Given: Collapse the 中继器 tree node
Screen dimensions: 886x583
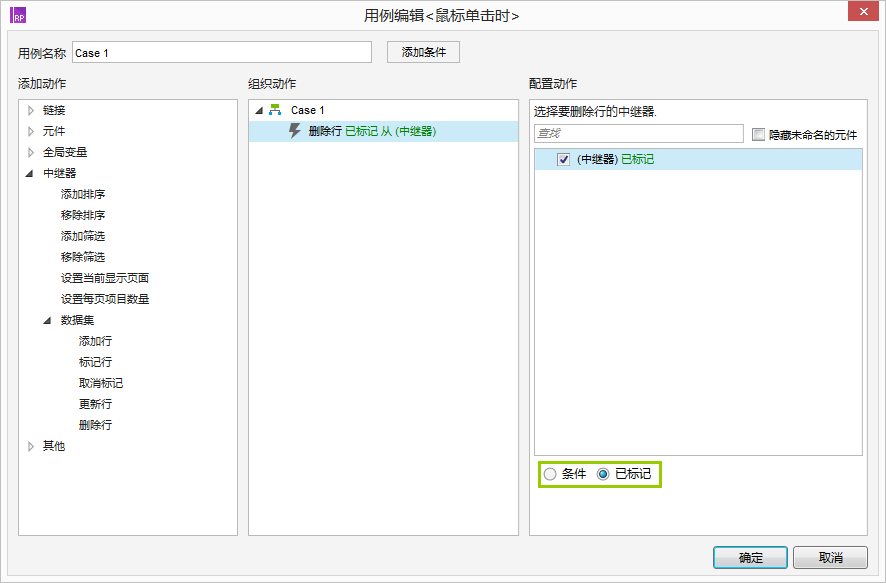Looking at the screenshot, I should pos(30,173).
